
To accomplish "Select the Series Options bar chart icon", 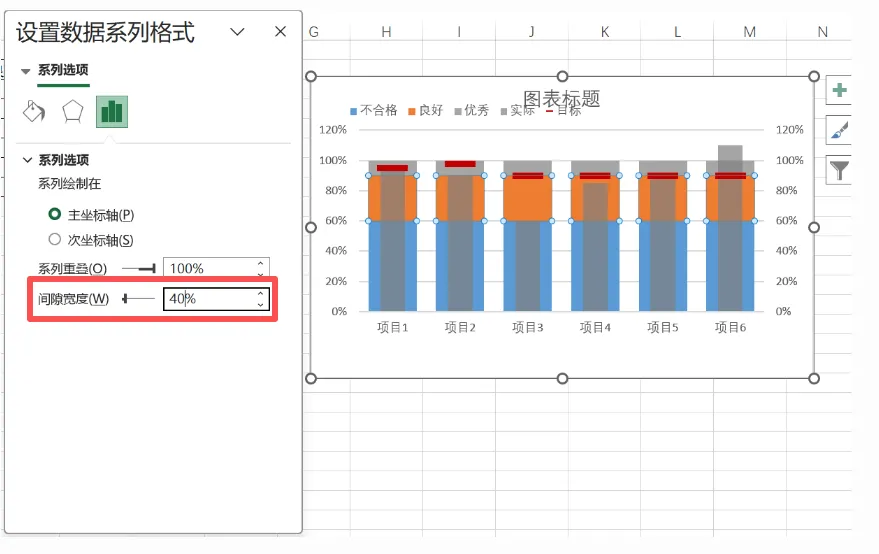I will (112, 112).
